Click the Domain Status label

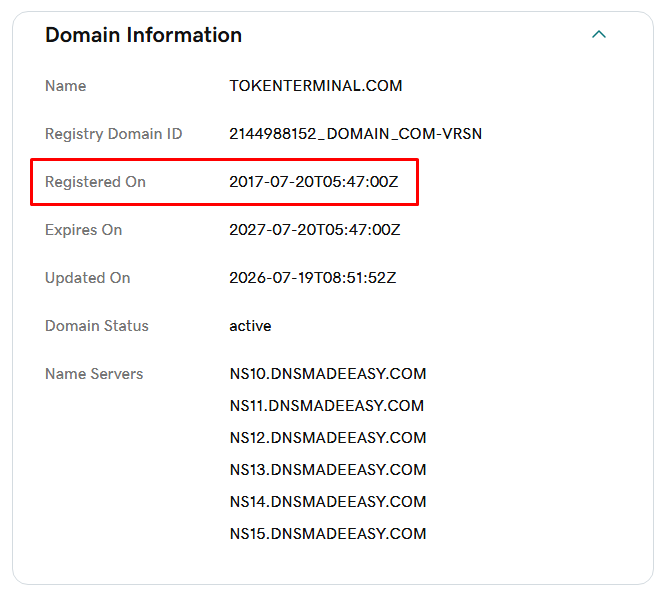[x=97, y=326]
